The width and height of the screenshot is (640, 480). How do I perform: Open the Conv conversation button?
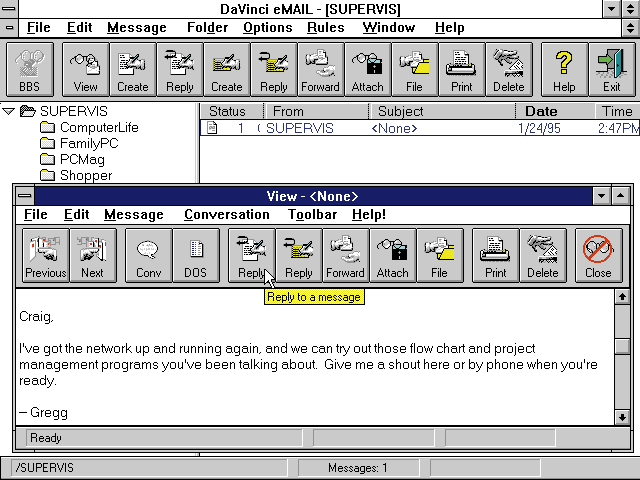149,256
